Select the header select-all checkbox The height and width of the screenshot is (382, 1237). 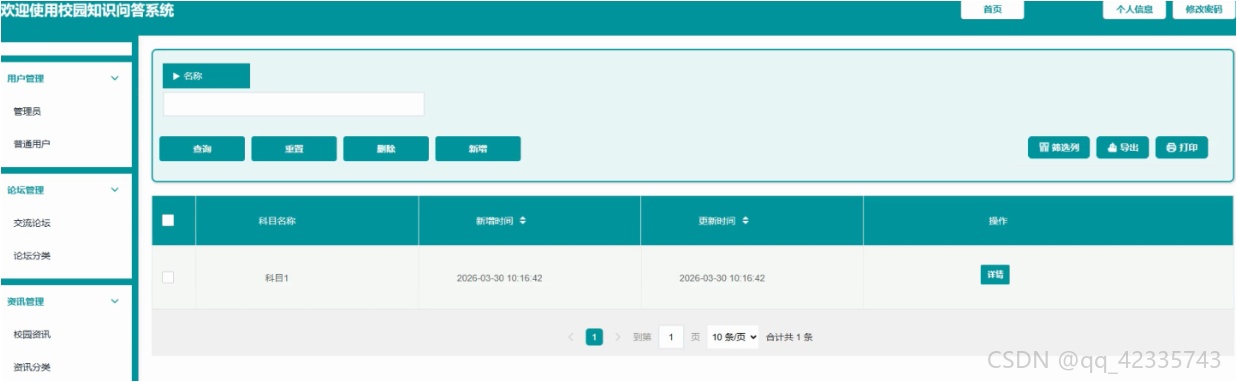168,221
